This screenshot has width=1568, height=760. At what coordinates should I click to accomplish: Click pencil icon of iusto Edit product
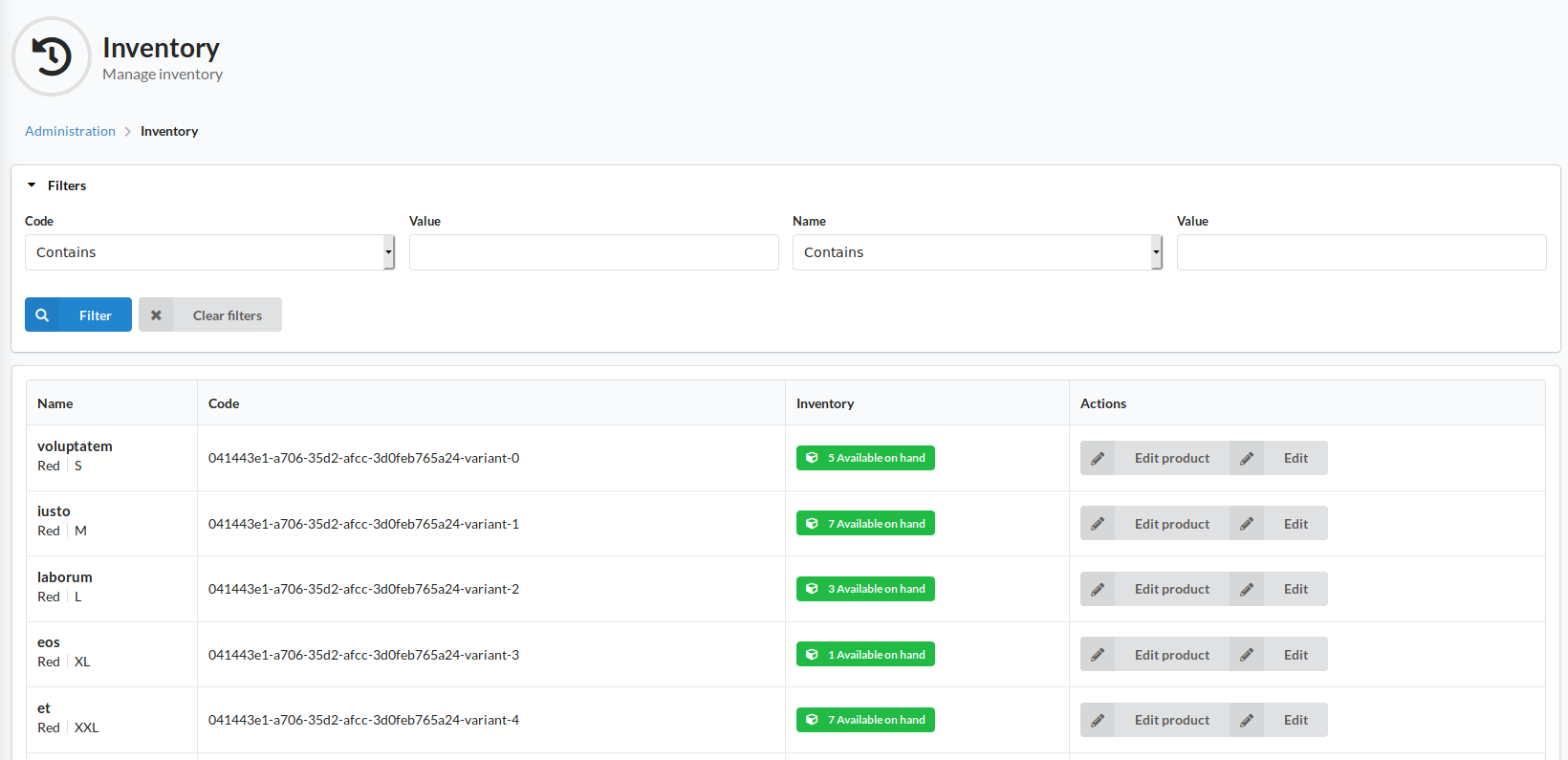[x=1098, y=524]
